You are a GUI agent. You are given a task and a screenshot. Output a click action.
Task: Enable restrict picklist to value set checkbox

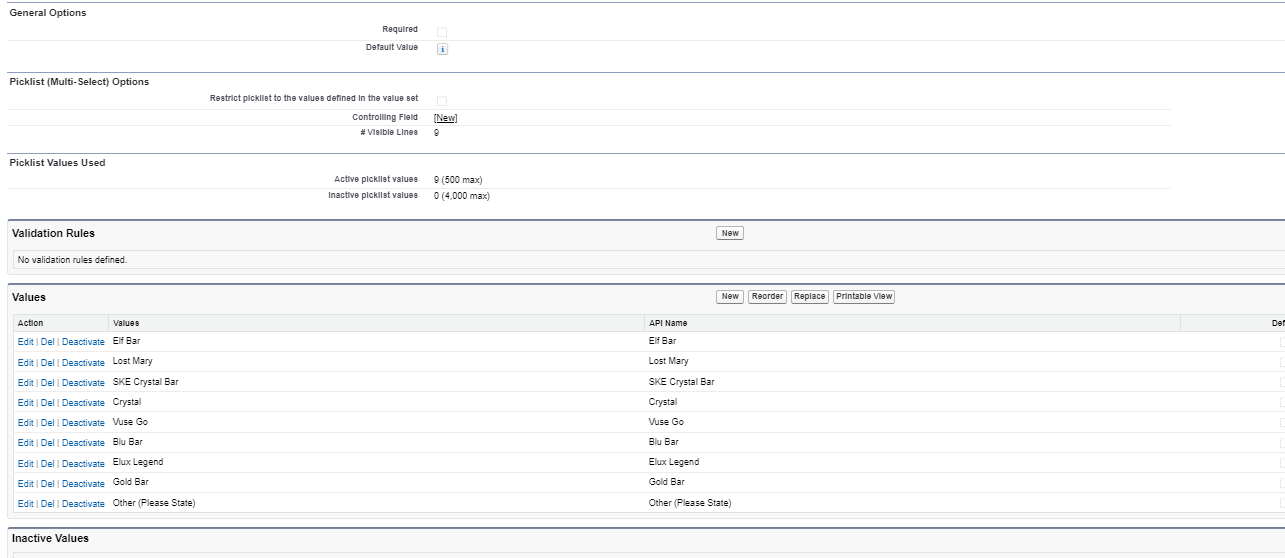tap(442, 101)
